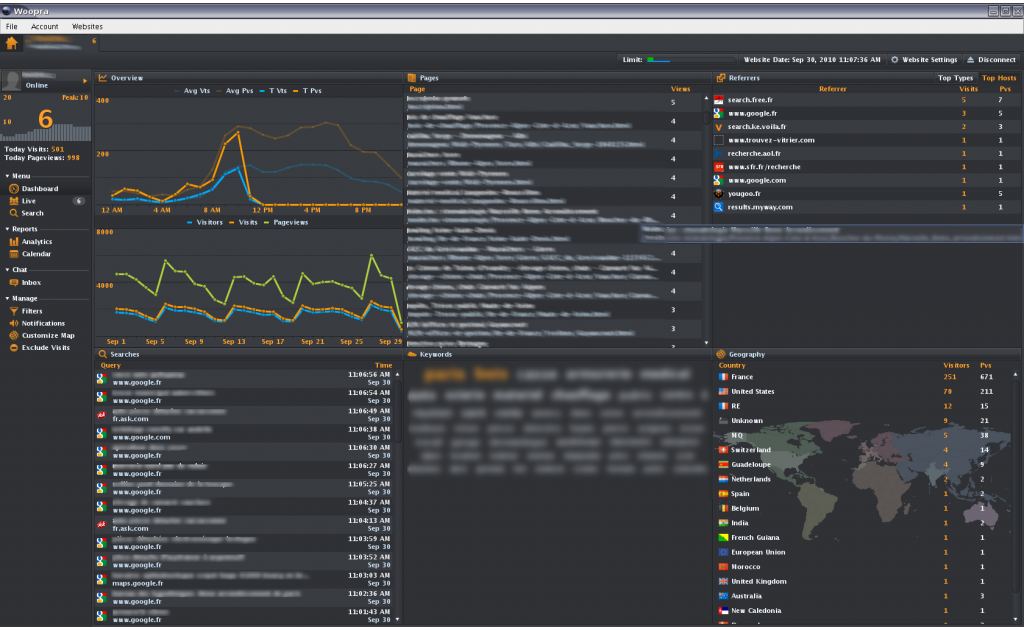The width and height of the screenshot is (1024, 630).
Task: Click the Limit progress bar
Action: [x=689, y=59]
